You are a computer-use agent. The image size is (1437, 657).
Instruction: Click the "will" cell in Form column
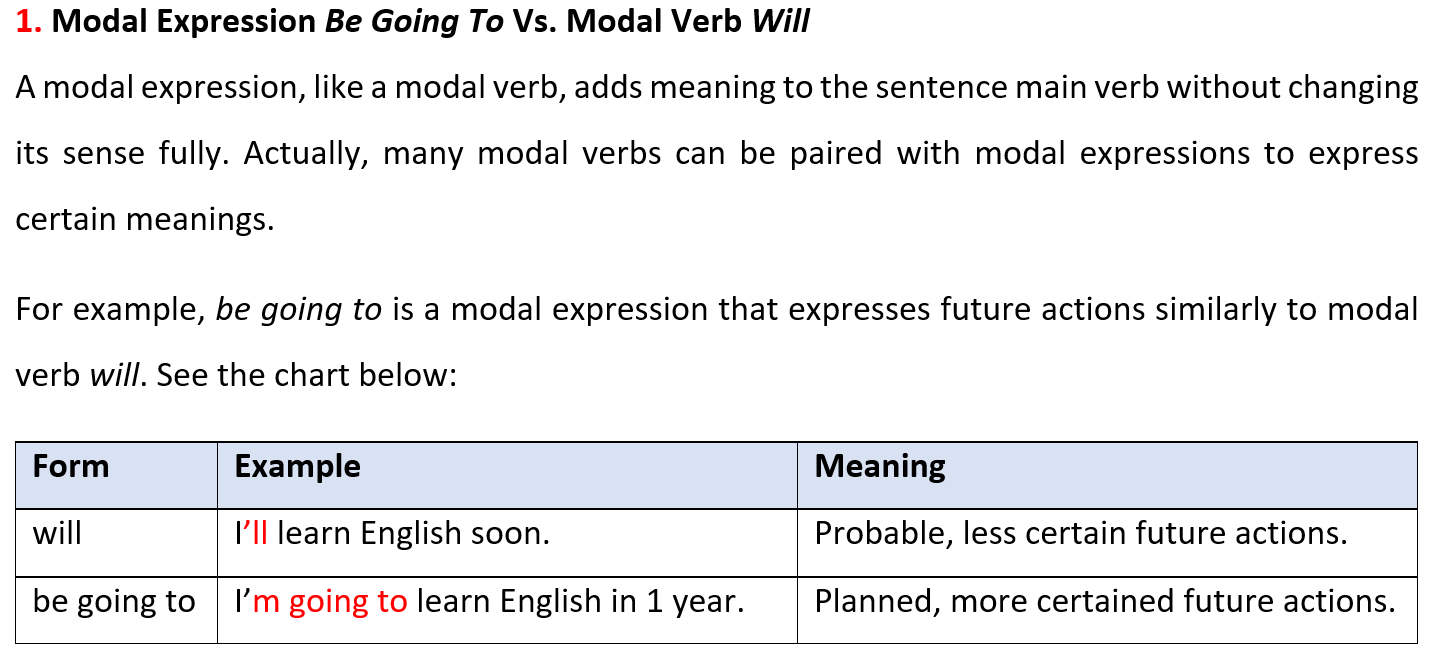[x=117, y=543]
